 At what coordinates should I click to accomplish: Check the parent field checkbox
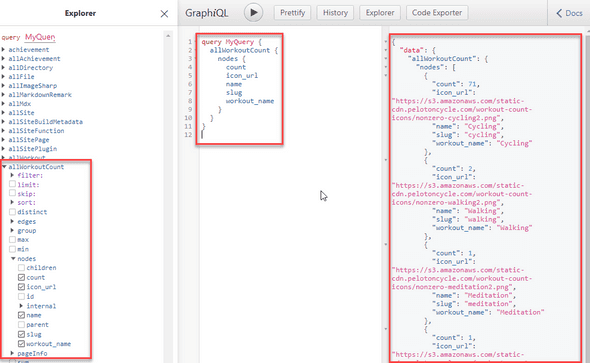pyautogui.click(x=21, y=325)
